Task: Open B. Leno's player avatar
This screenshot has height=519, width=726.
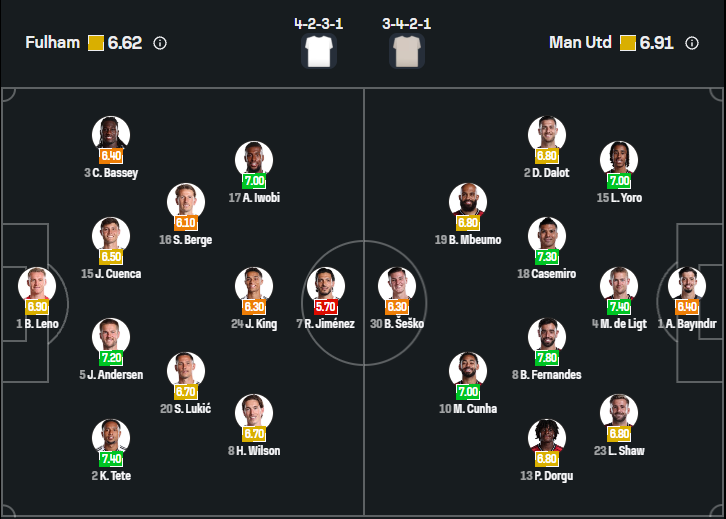Action: click(37, 286)
